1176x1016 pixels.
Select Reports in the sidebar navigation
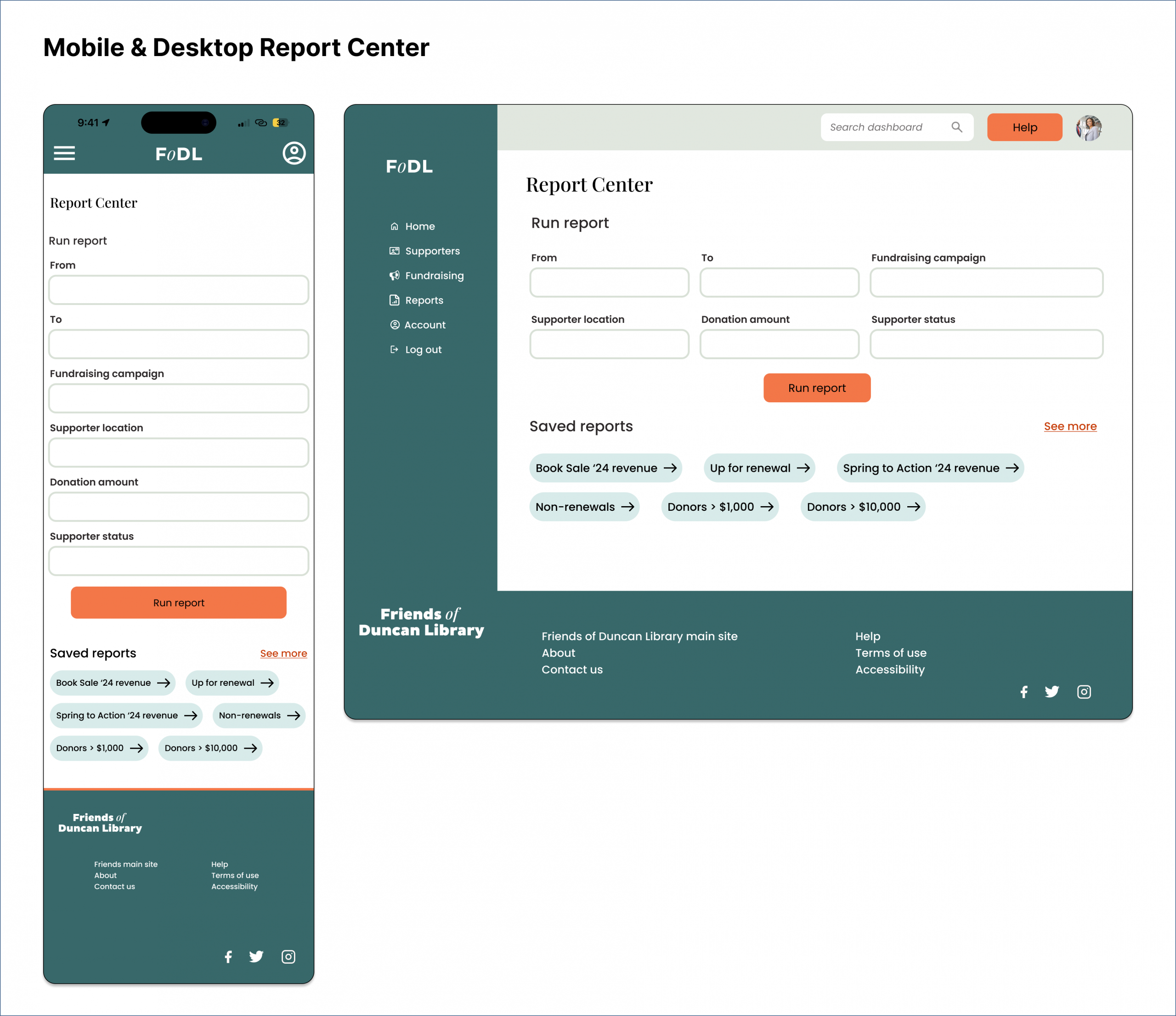tap(424, 300)
